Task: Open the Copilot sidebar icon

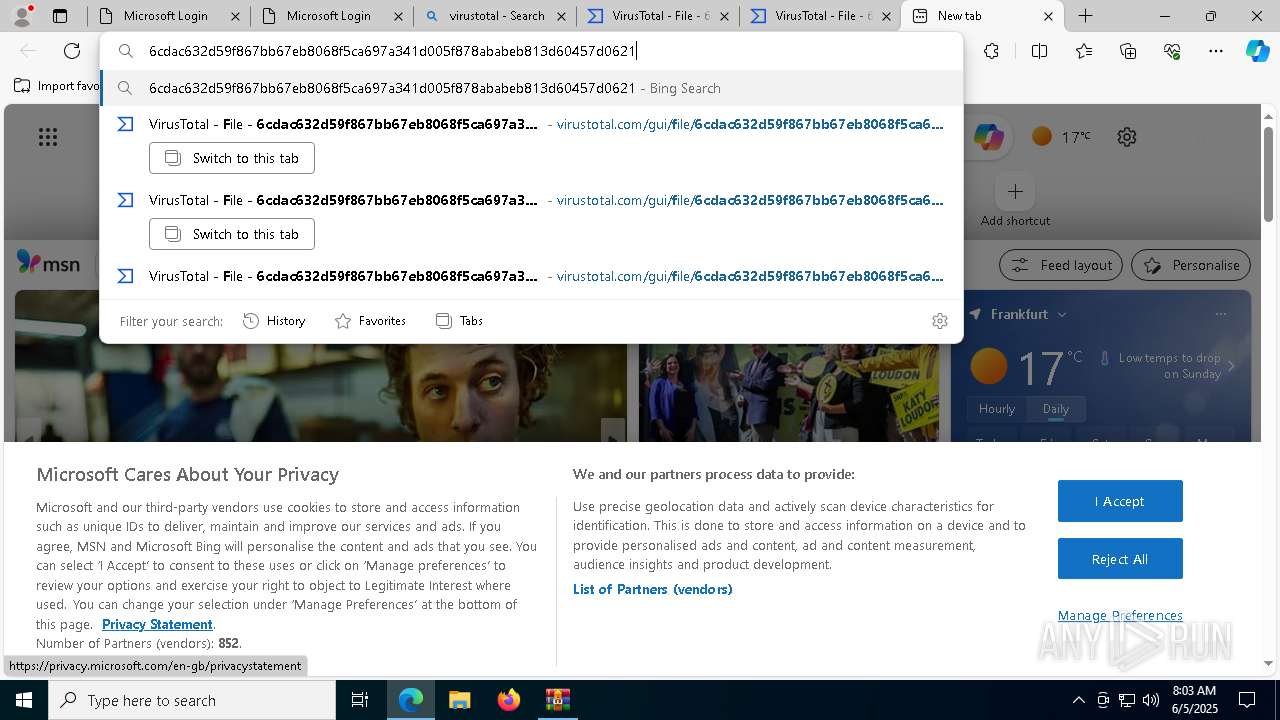Action: pyautogui.click(x=1258, y=51)
